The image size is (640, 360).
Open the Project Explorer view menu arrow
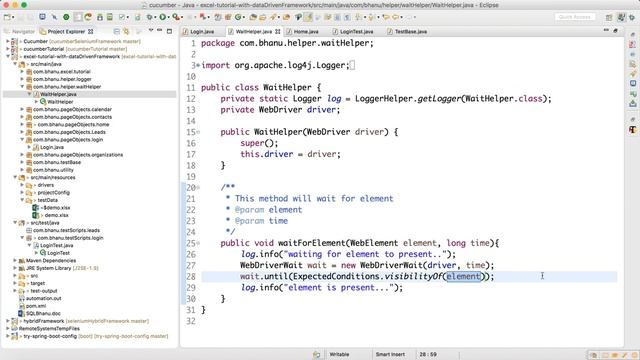coord(151,30)
